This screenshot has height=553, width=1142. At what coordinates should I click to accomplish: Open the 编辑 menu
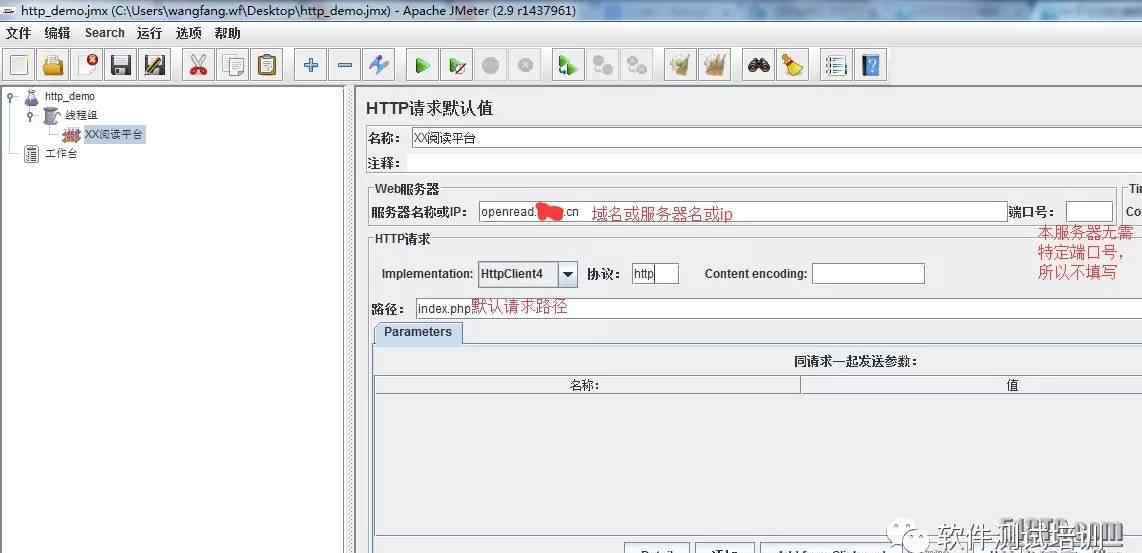(58, 33)
